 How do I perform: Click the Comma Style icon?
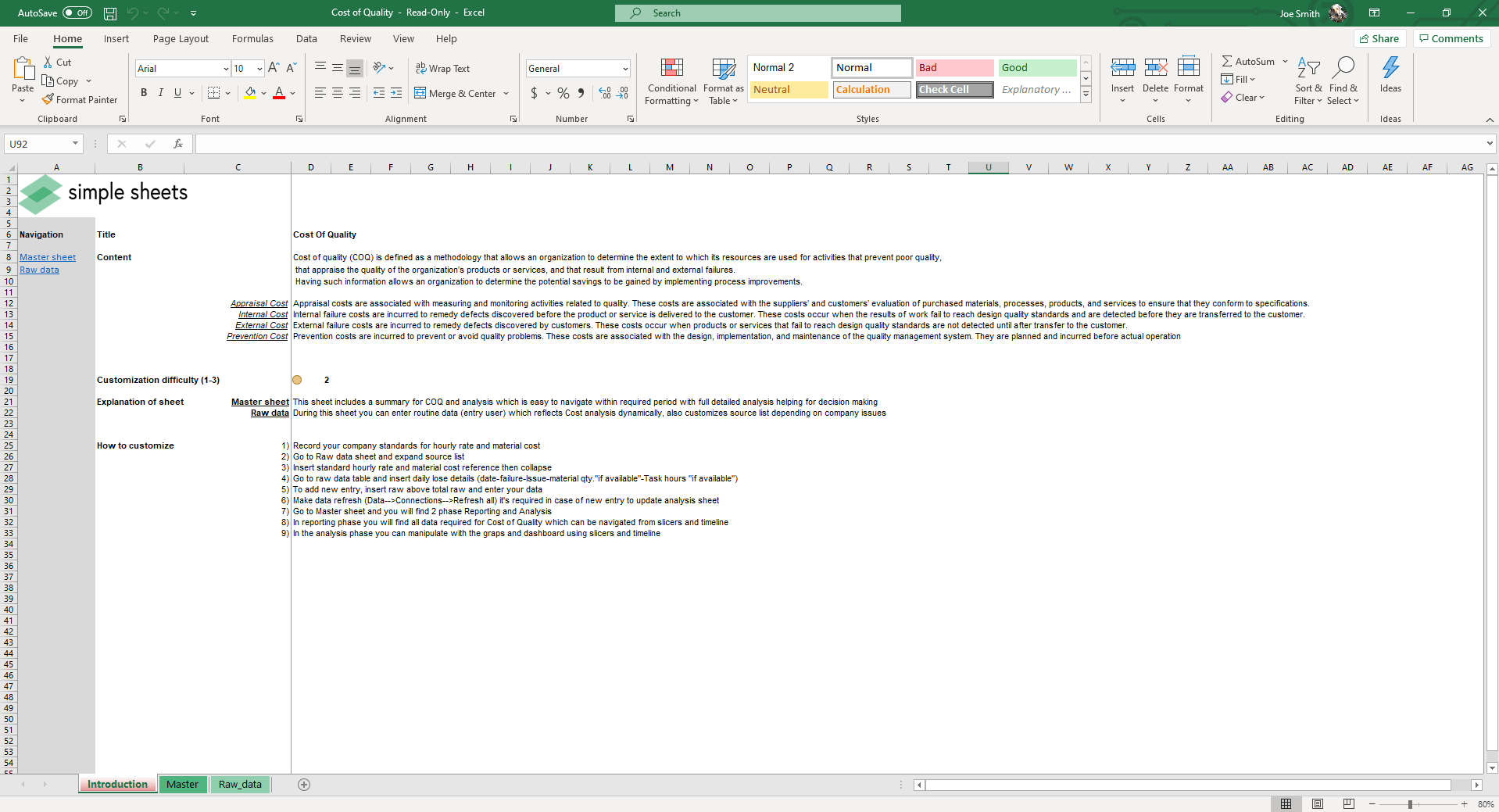[581, 93]
